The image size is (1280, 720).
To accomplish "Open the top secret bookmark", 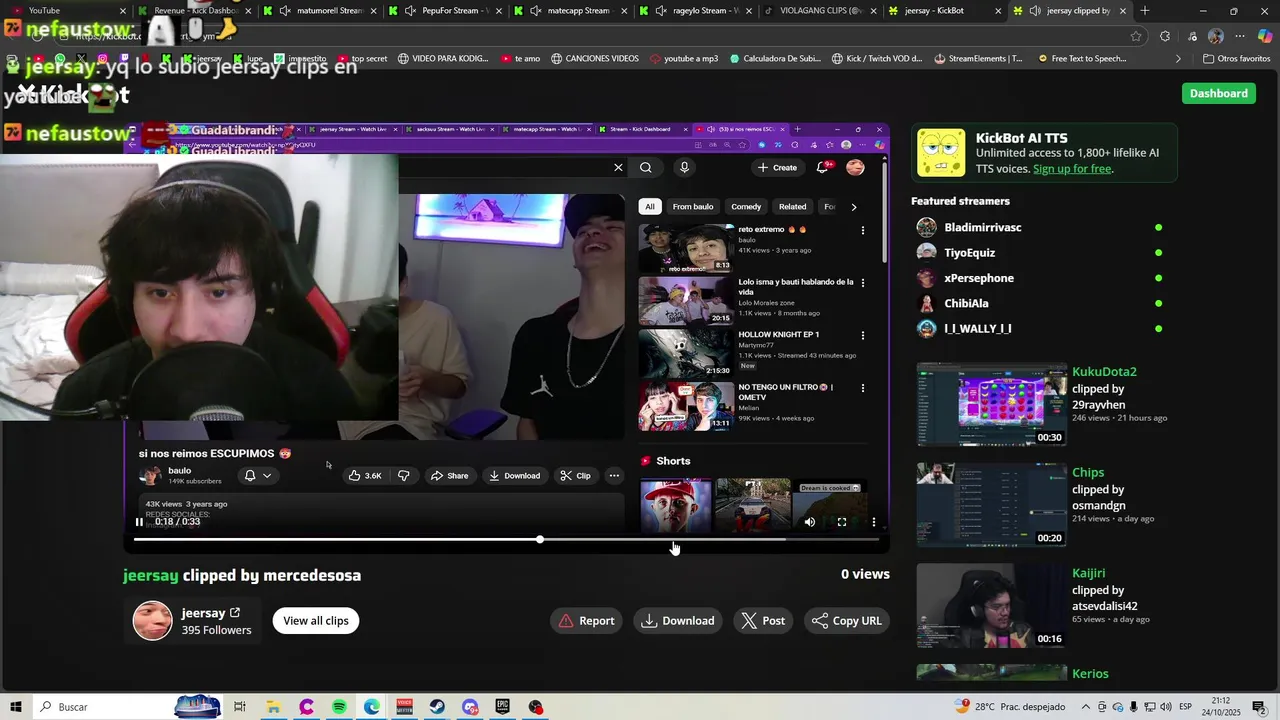I will (362, 58).
